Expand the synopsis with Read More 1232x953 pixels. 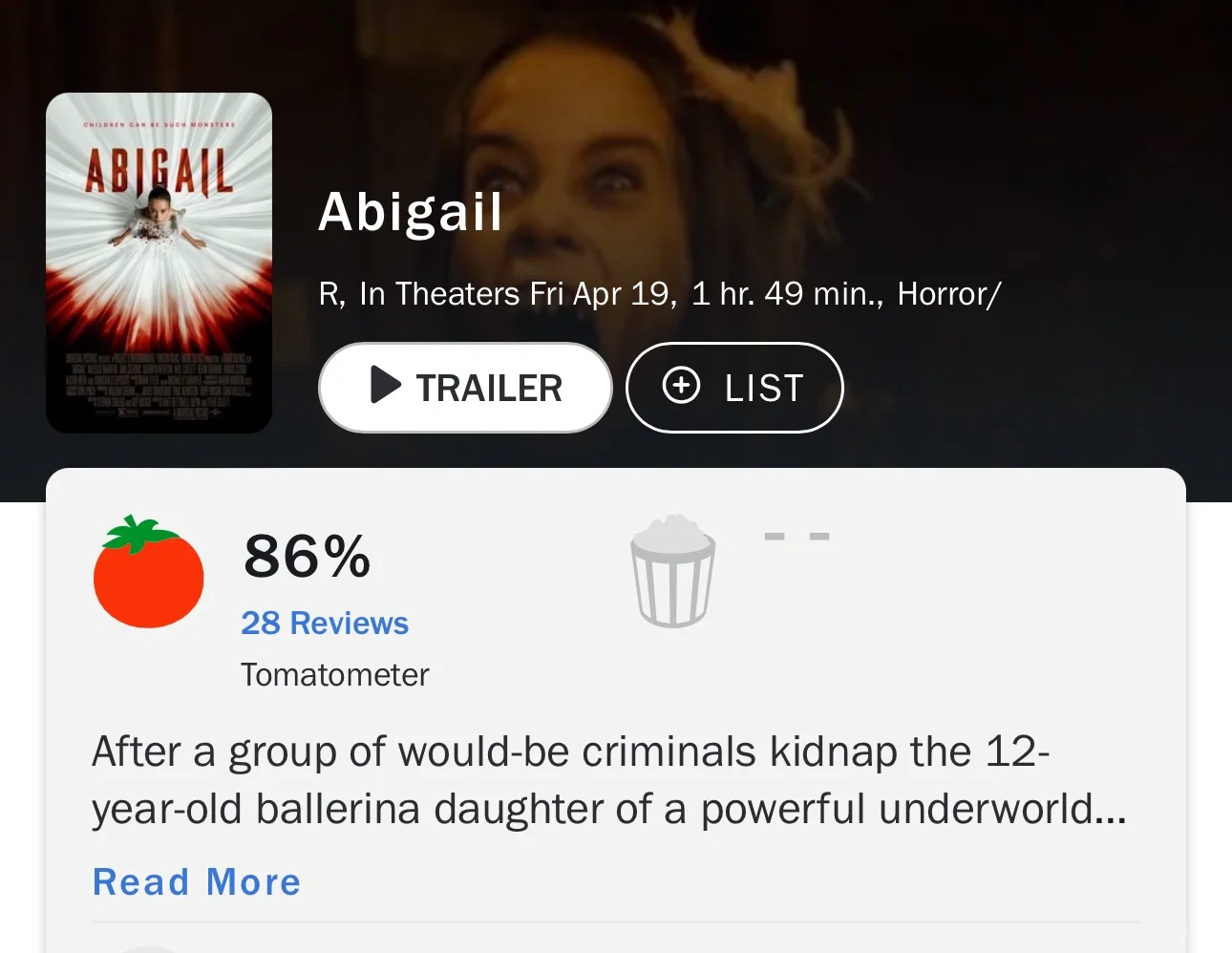197,881
